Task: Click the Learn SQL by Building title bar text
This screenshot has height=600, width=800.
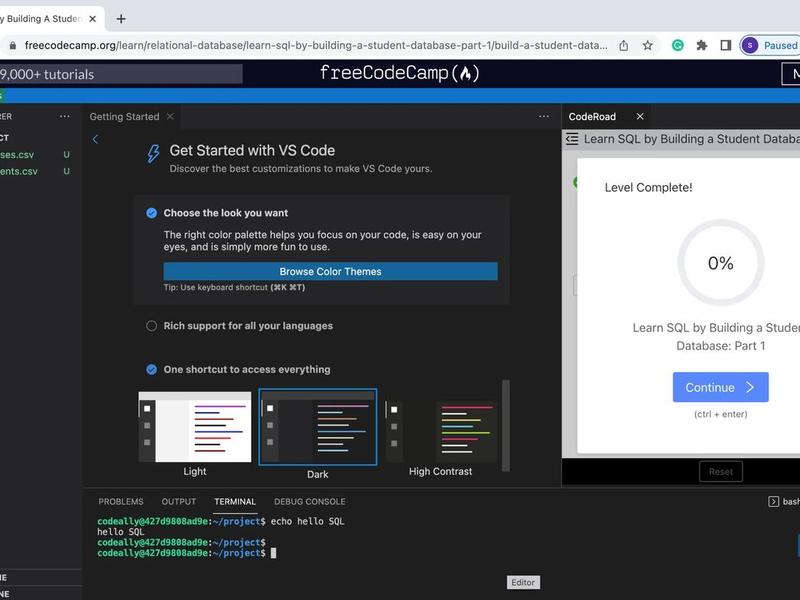Action: (692, 139)
